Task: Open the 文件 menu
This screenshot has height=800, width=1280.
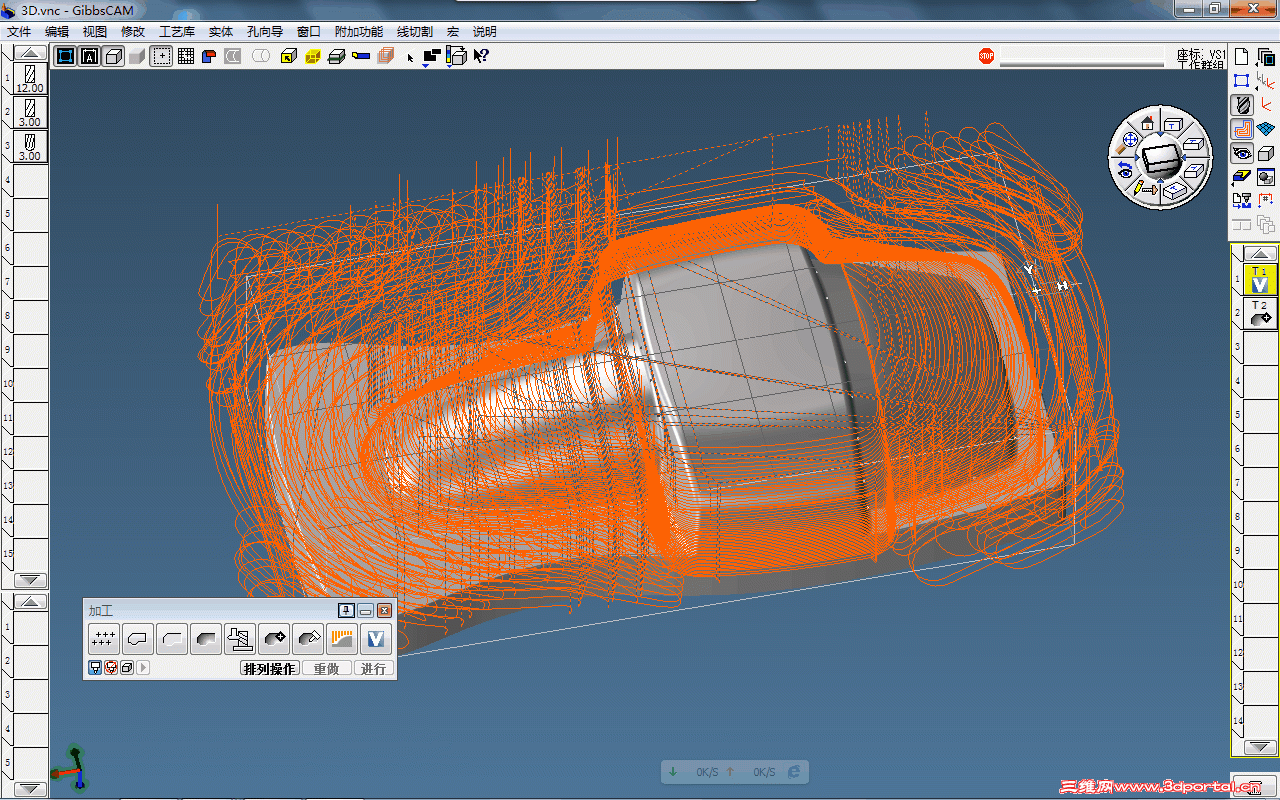Action: 19,32
